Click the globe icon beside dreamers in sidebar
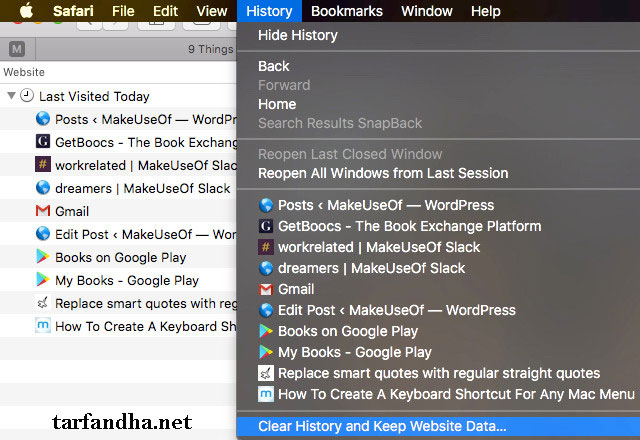This screenshot has height=440, width=640. pos(43,188)
